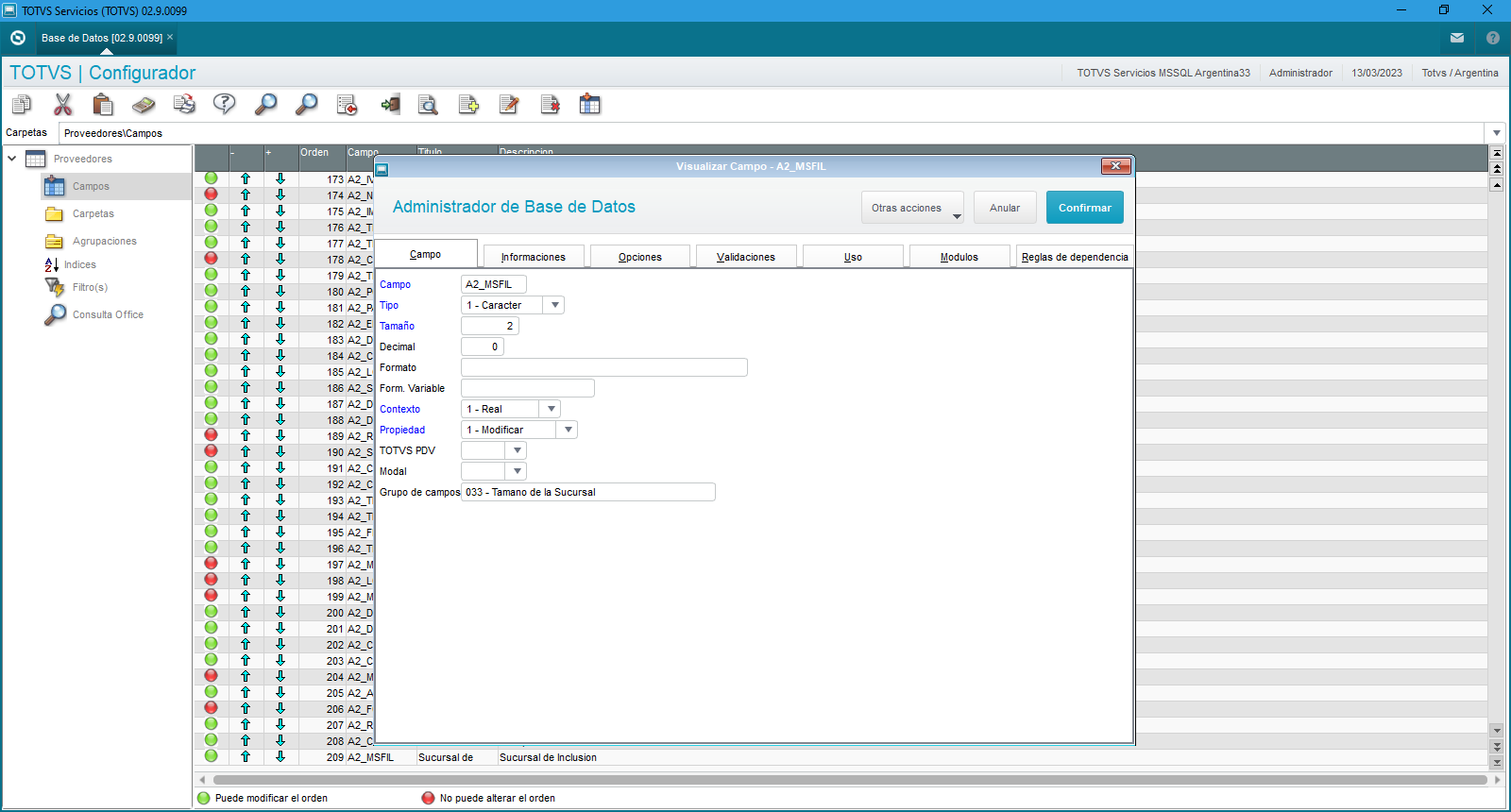
Task: Click the Print toolbar icon
Action: pos(184,104)
